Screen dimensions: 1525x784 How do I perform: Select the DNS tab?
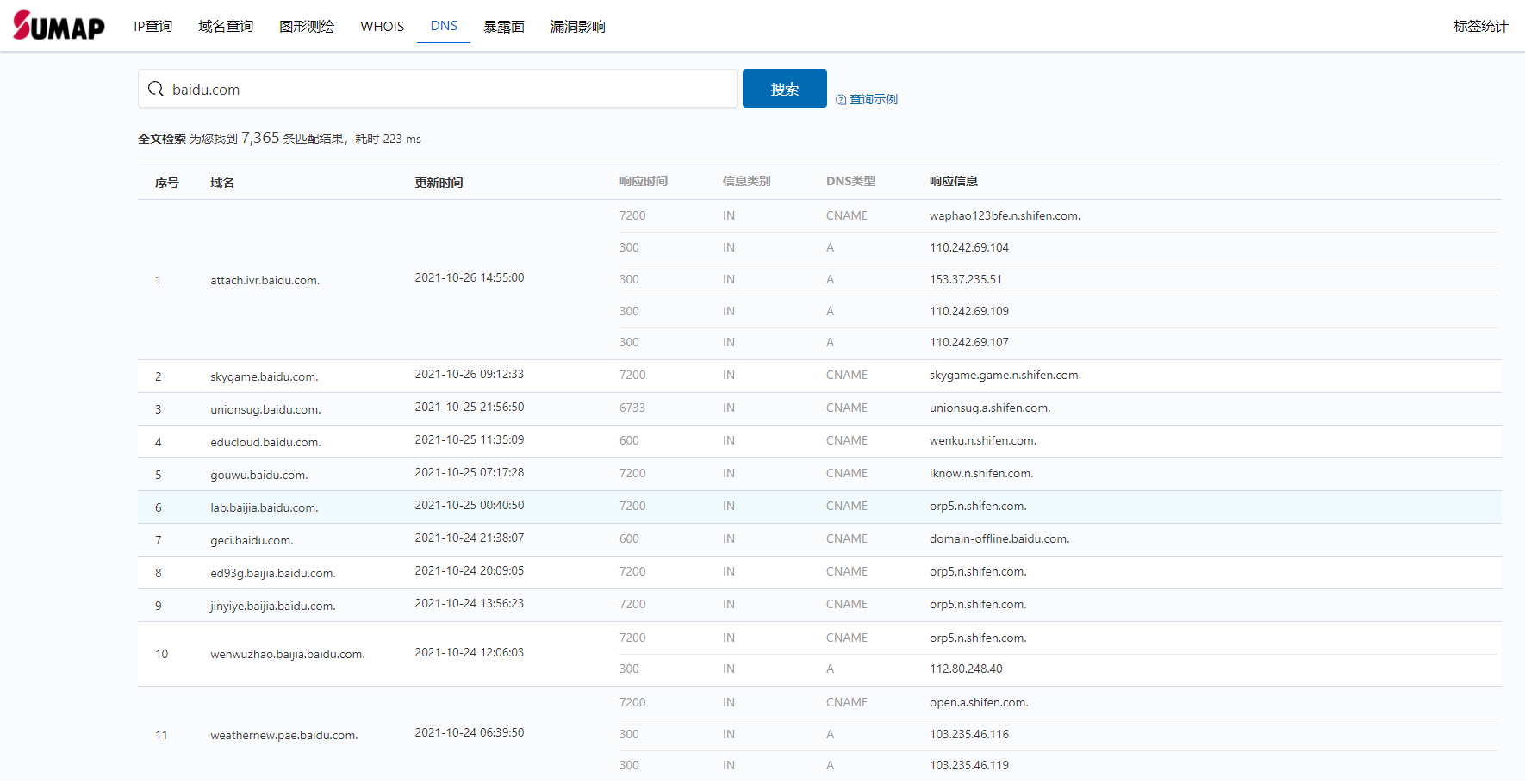point(444,26)
